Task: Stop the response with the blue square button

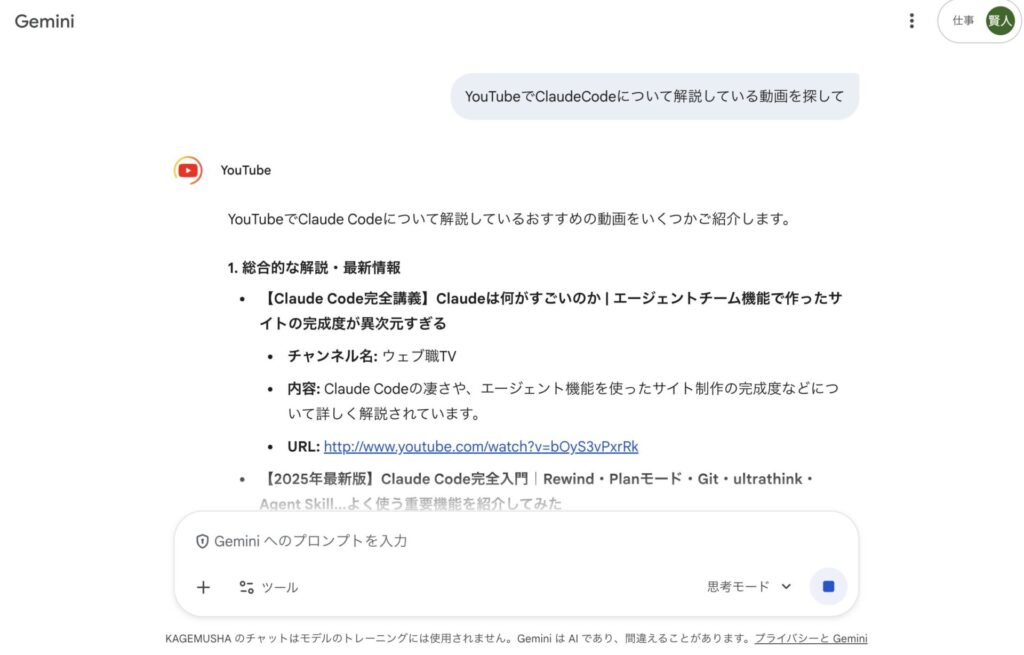Action: pyautogui.click(x=828, y=587)
